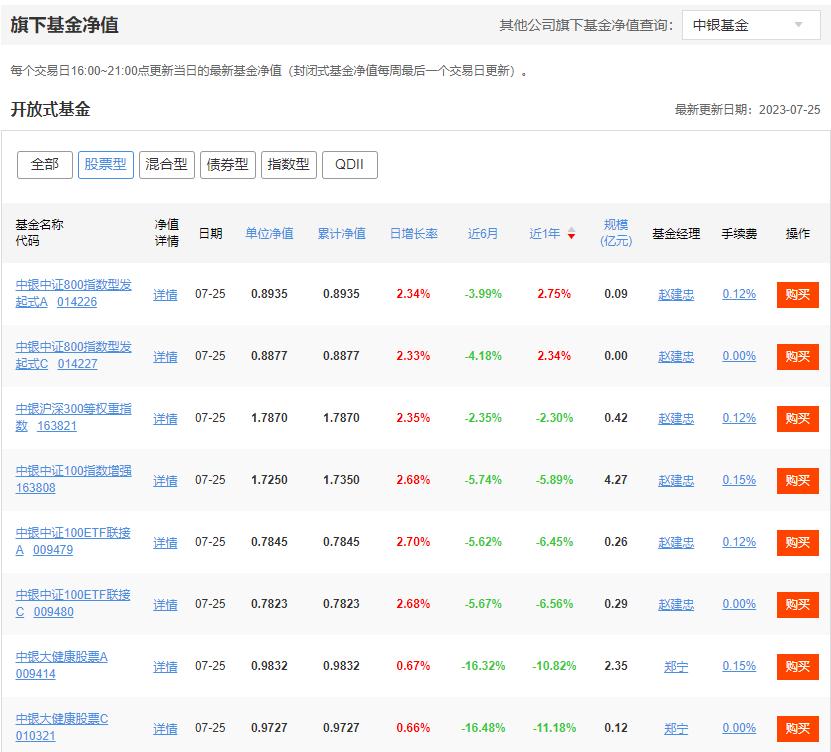Open the 指数型 fund list

tap(289, 164)
